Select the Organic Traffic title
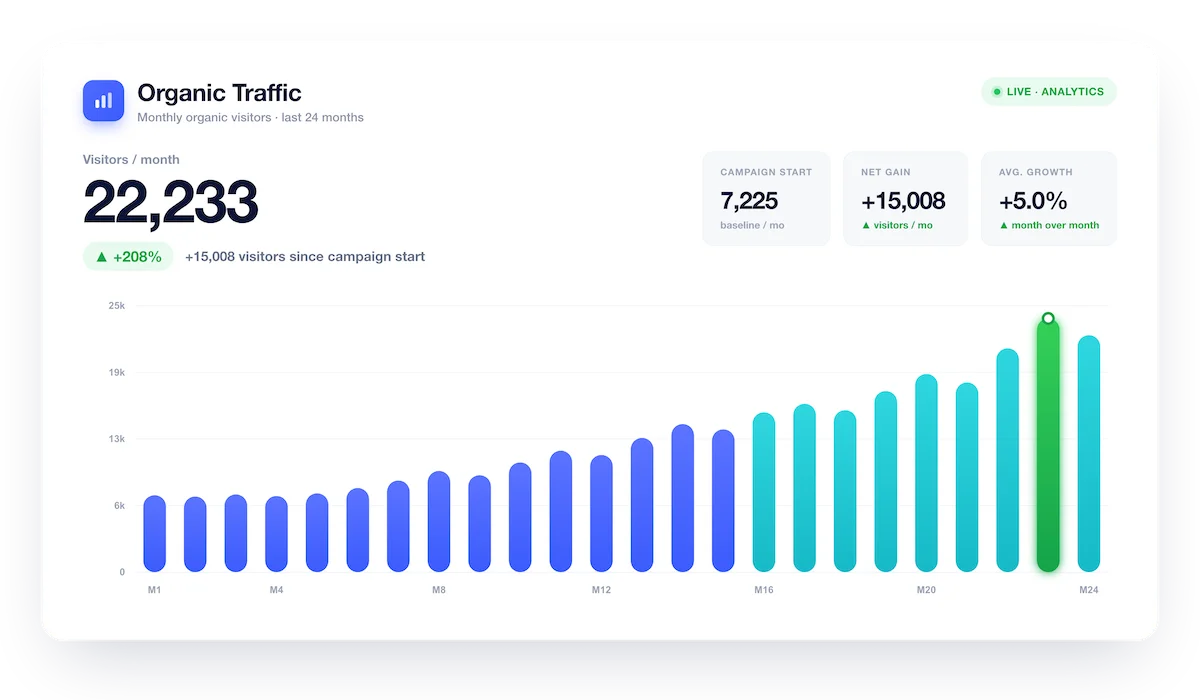Screen dimensions: 1200x700 pyautogui.click(x=219, y=93)
